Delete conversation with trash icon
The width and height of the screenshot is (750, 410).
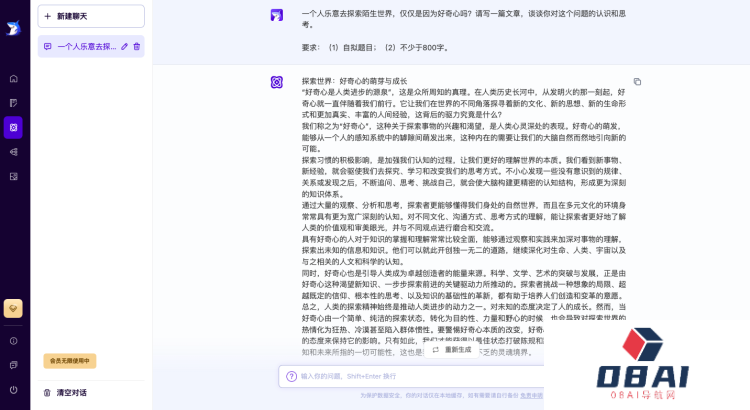click(x=137, y=46)
